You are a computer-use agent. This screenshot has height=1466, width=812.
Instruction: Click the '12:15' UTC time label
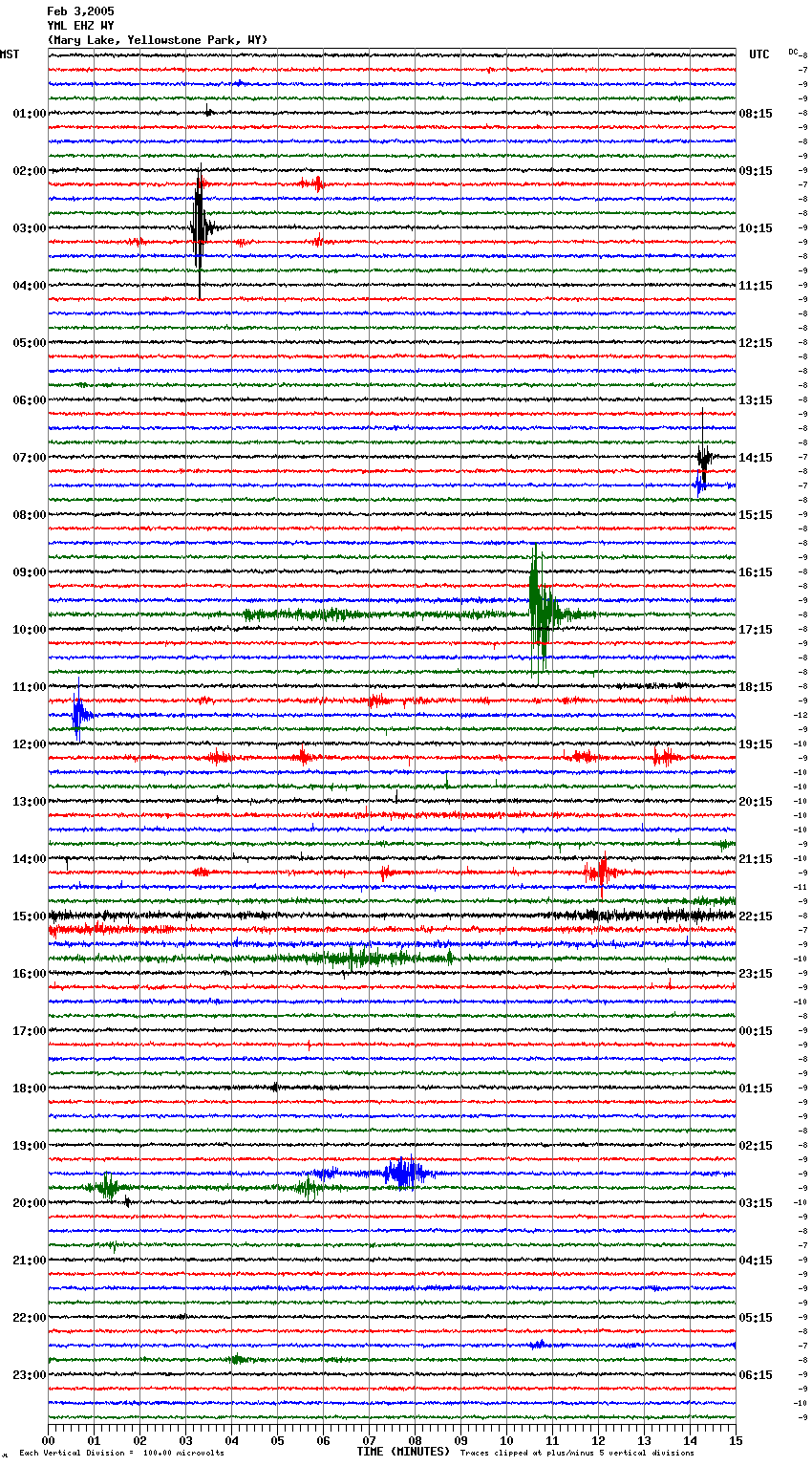coord(756,343)
